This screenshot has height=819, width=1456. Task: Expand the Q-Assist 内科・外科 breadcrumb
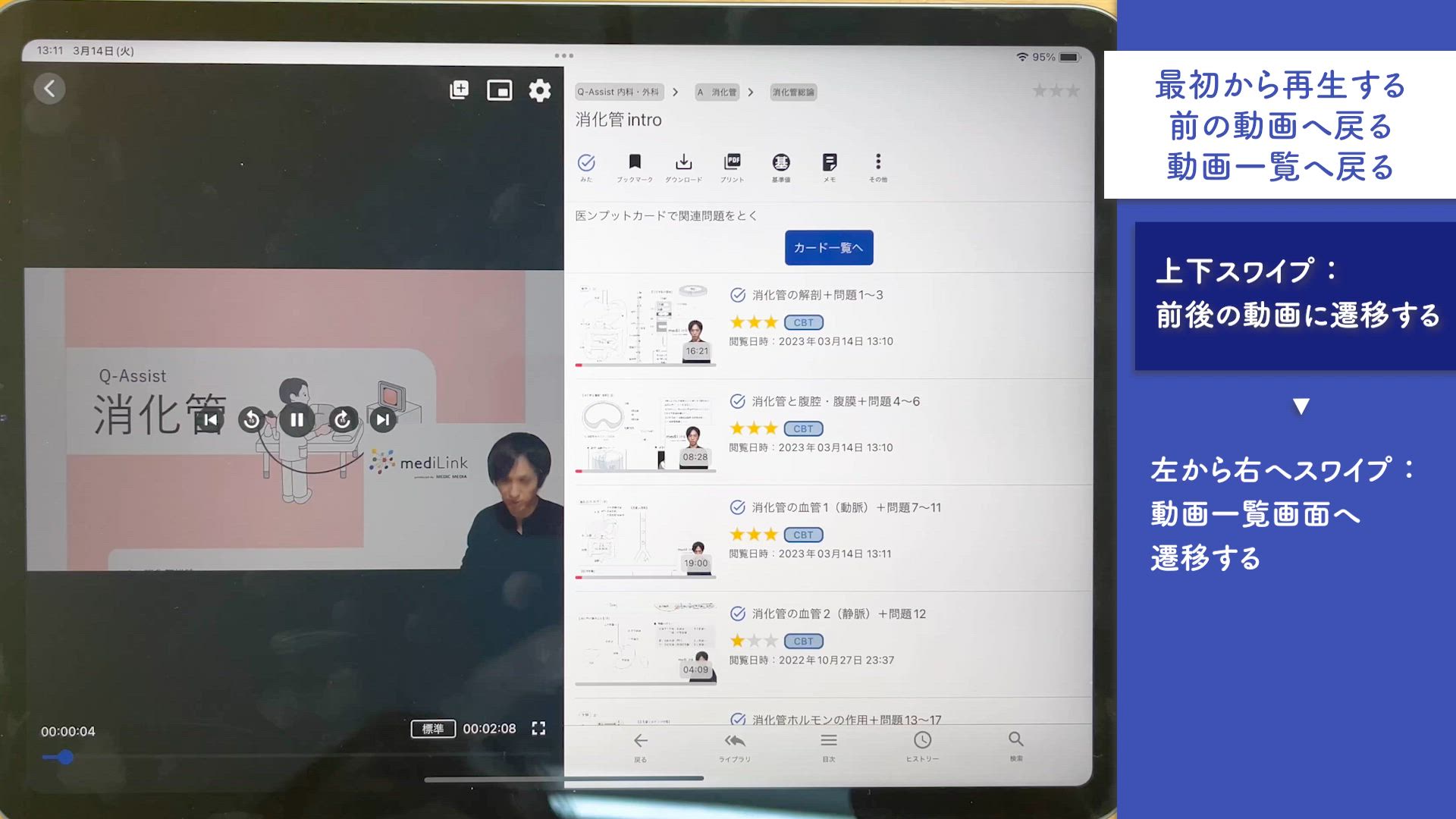[618, 92]
